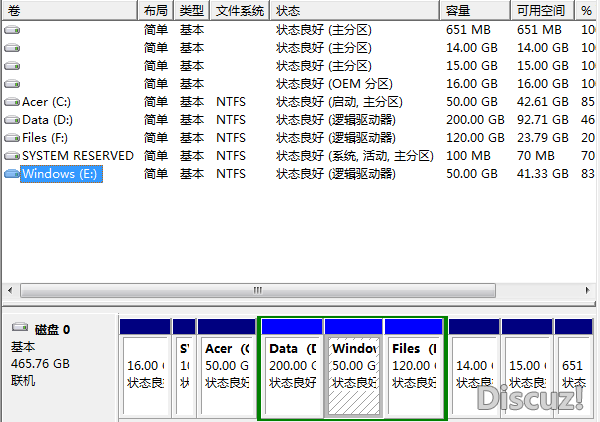Select the Data (D:) volume name
This screenshot has height=422, width=600.
[x=47, y=120]
